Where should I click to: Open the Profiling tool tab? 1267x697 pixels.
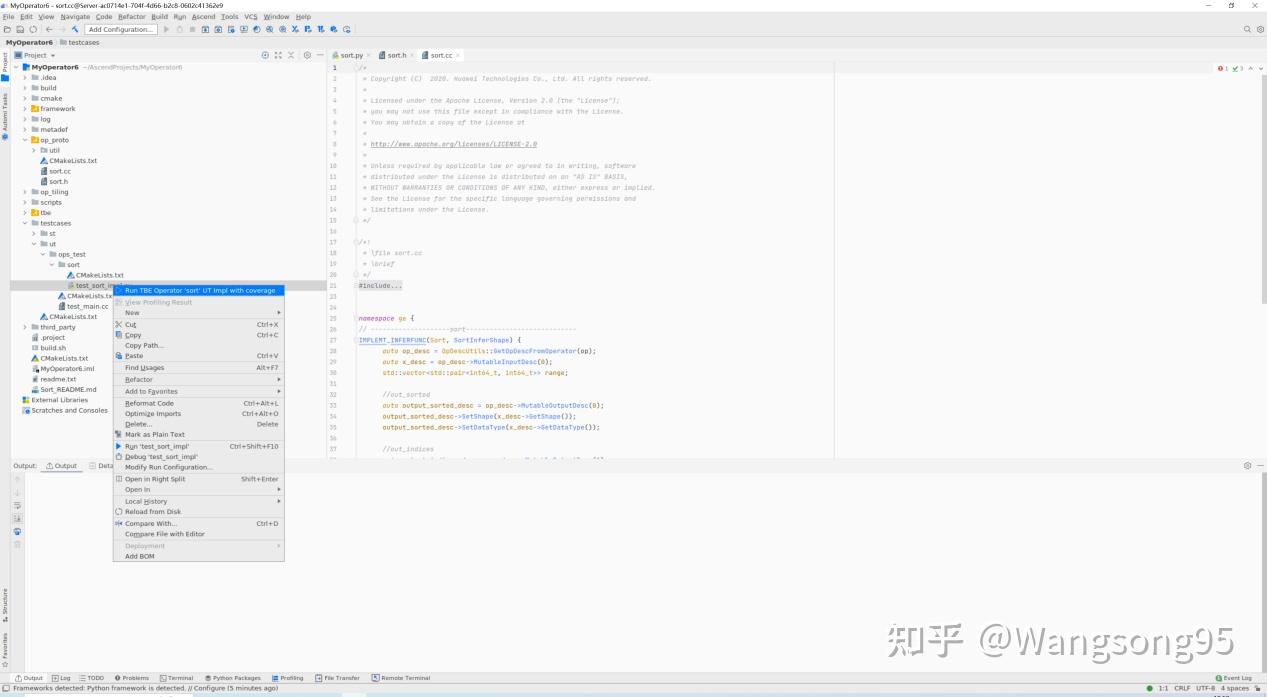(x=287, y=677)
